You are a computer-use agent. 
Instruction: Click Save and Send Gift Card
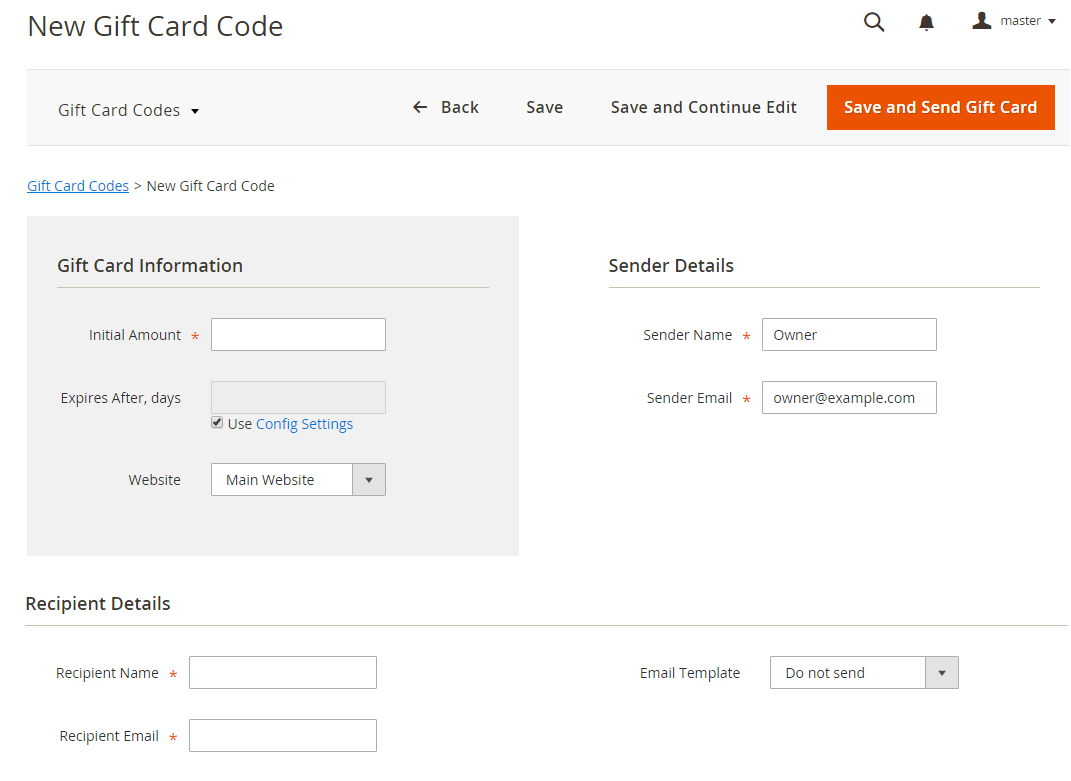coord(941,107)
